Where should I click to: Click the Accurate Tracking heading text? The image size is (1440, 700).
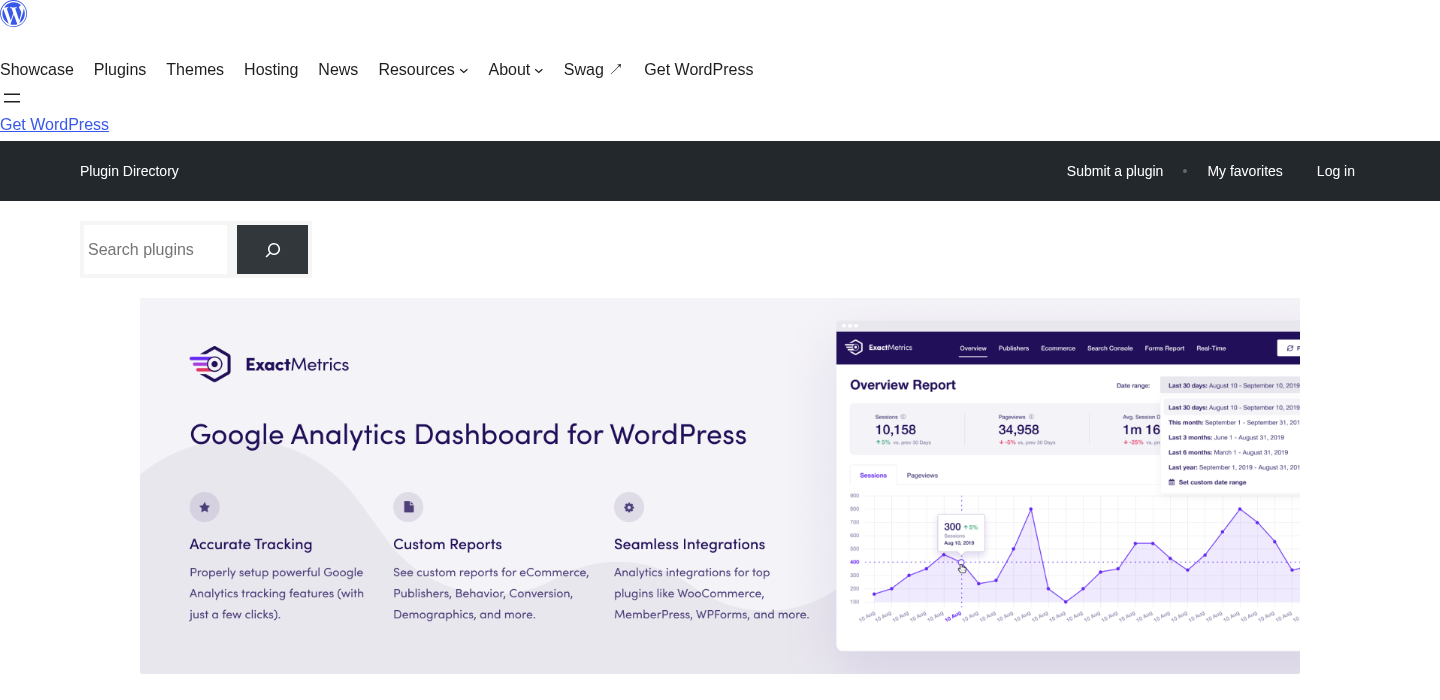click(x=251, y=544)
